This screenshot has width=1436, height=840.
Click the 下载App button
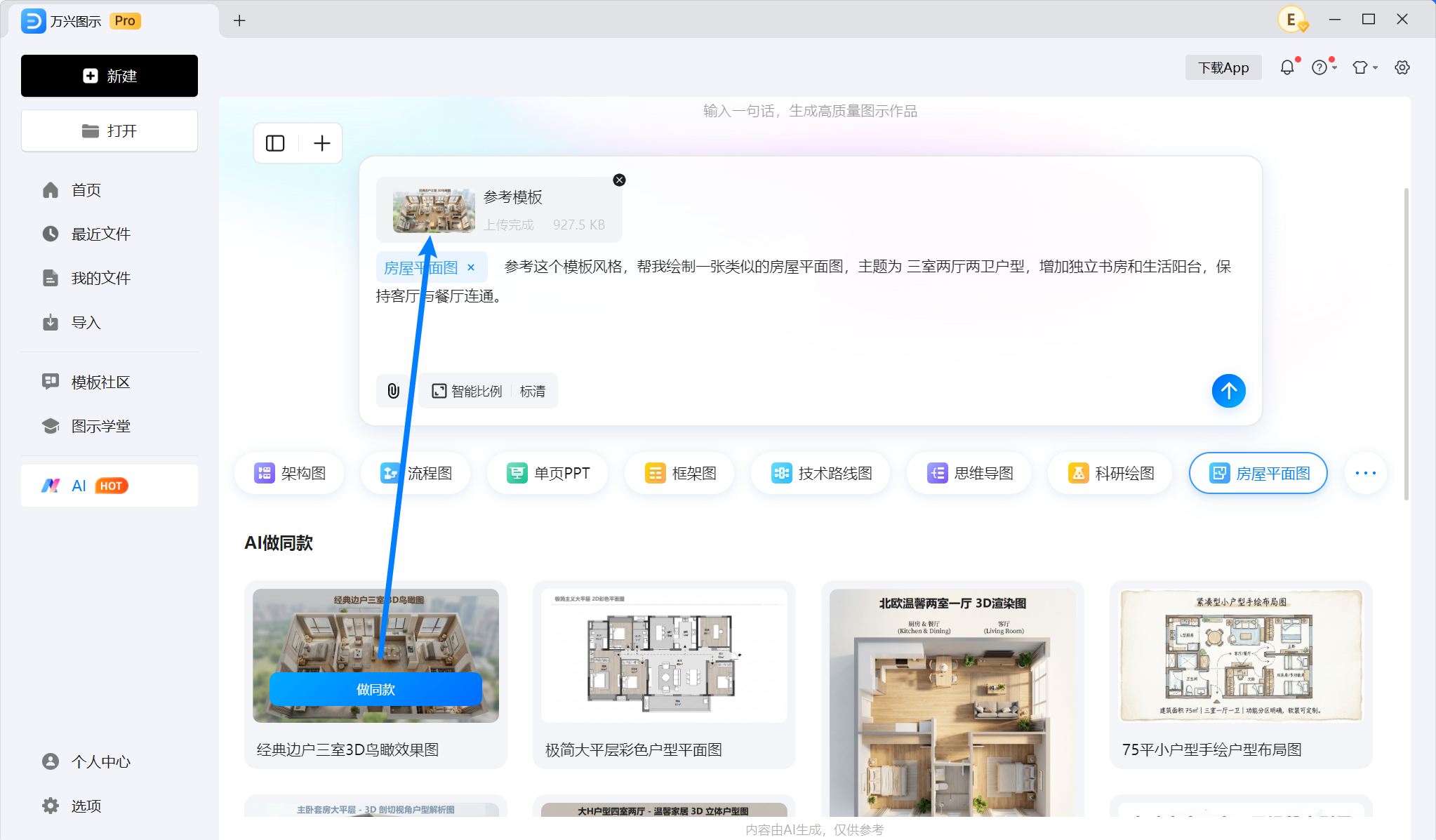click(1223, 67)
